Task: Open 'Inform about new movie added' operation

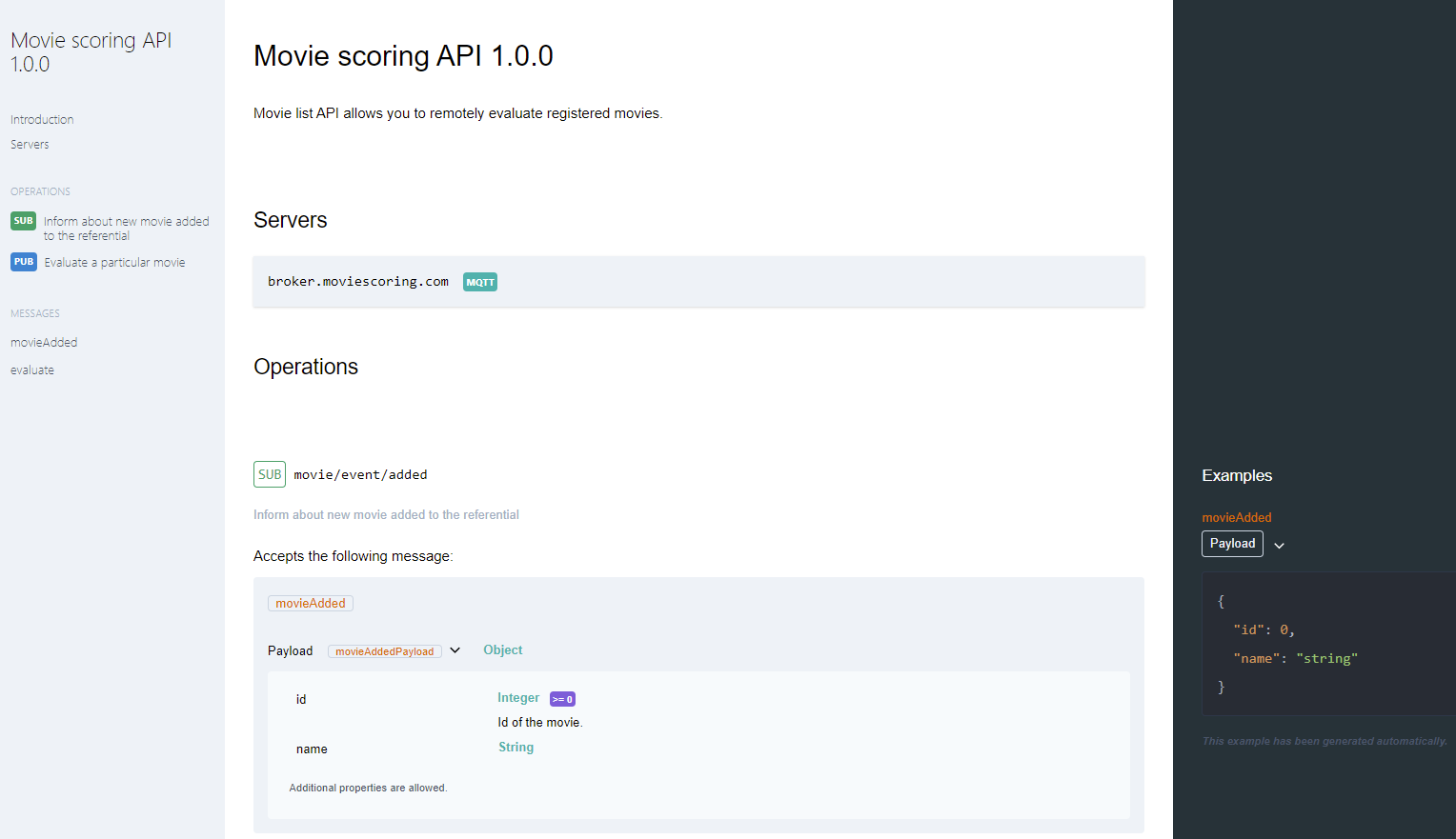Action: point(126,229)
